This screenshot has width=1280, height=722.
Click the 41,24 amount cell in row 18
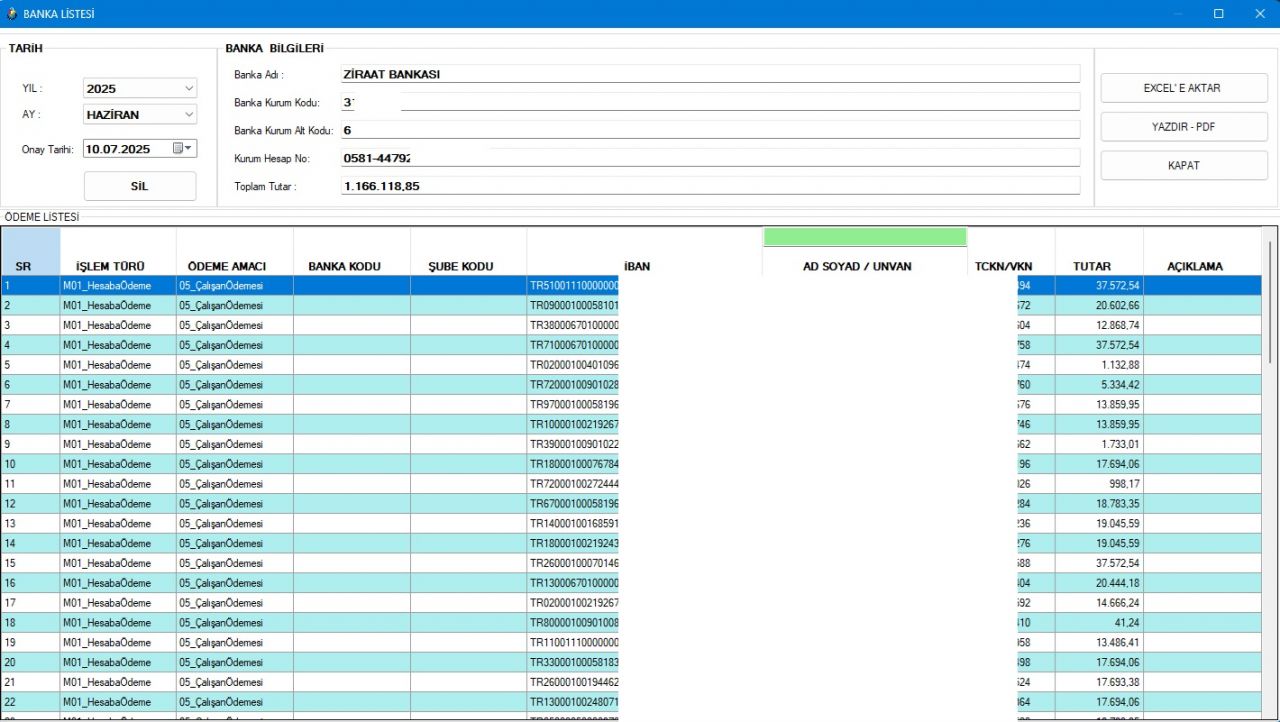coord(1100,622)
